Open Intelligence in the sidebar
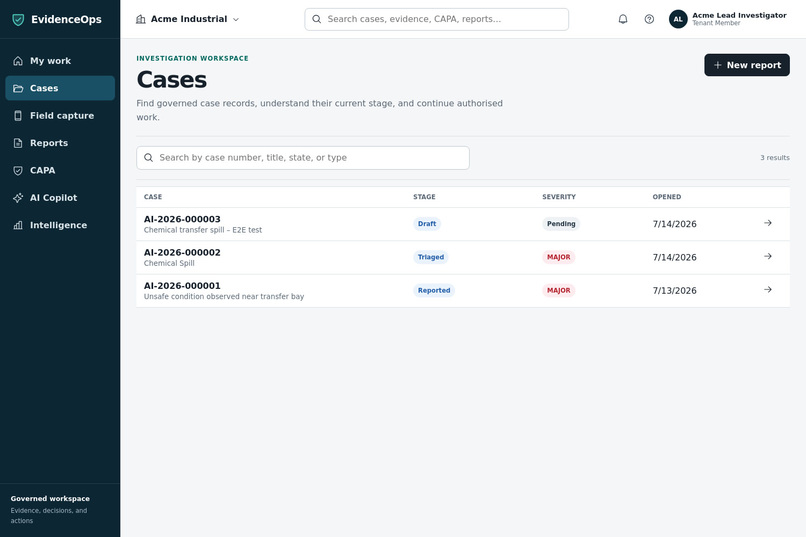The image size is (806, 537). pos(60,225)
